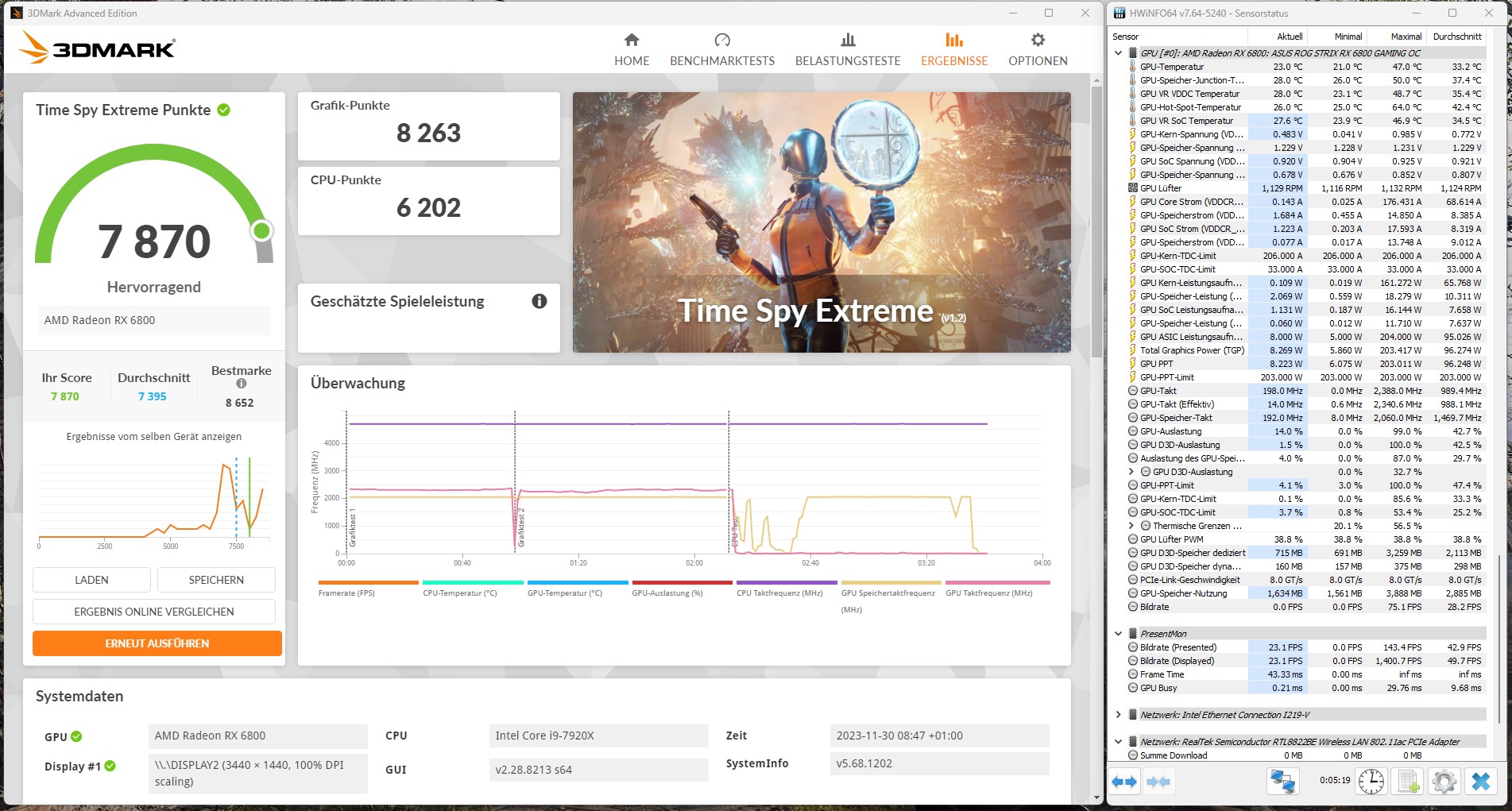Open the HOME tab
This screenshot has height=811, width=1512.
click(x=632, y=50)
